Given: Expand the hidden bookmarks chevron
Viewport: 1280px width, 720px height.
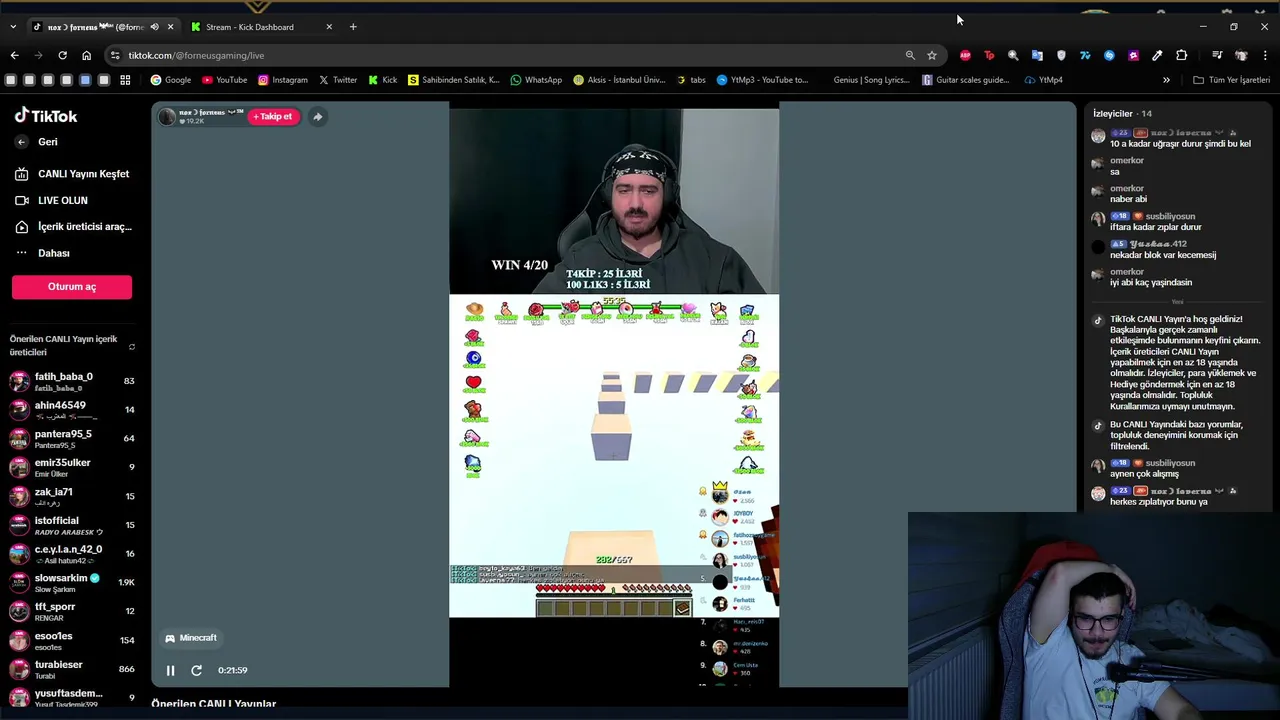Looking at the screenshot, I should 1166,80.
